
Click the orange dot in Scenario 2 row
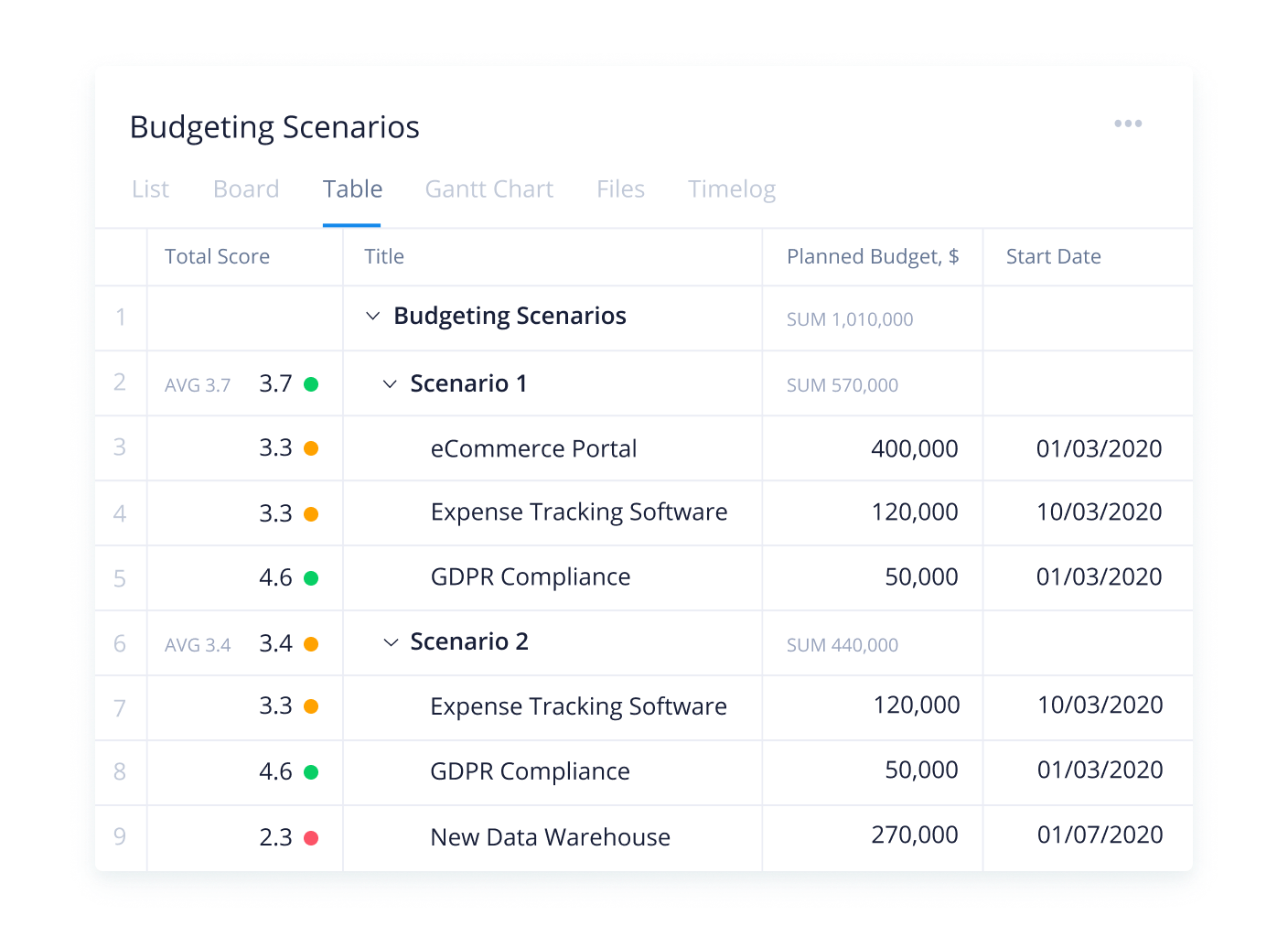point(311,644)
